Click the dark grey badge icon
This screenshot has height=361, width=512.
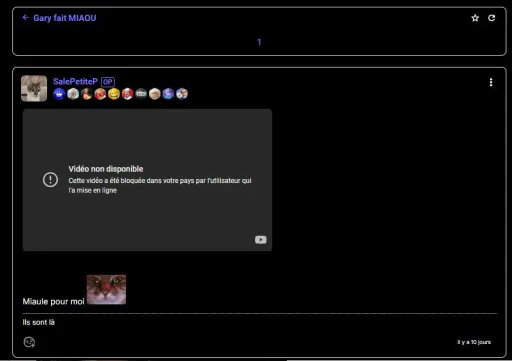click(141, 94)
